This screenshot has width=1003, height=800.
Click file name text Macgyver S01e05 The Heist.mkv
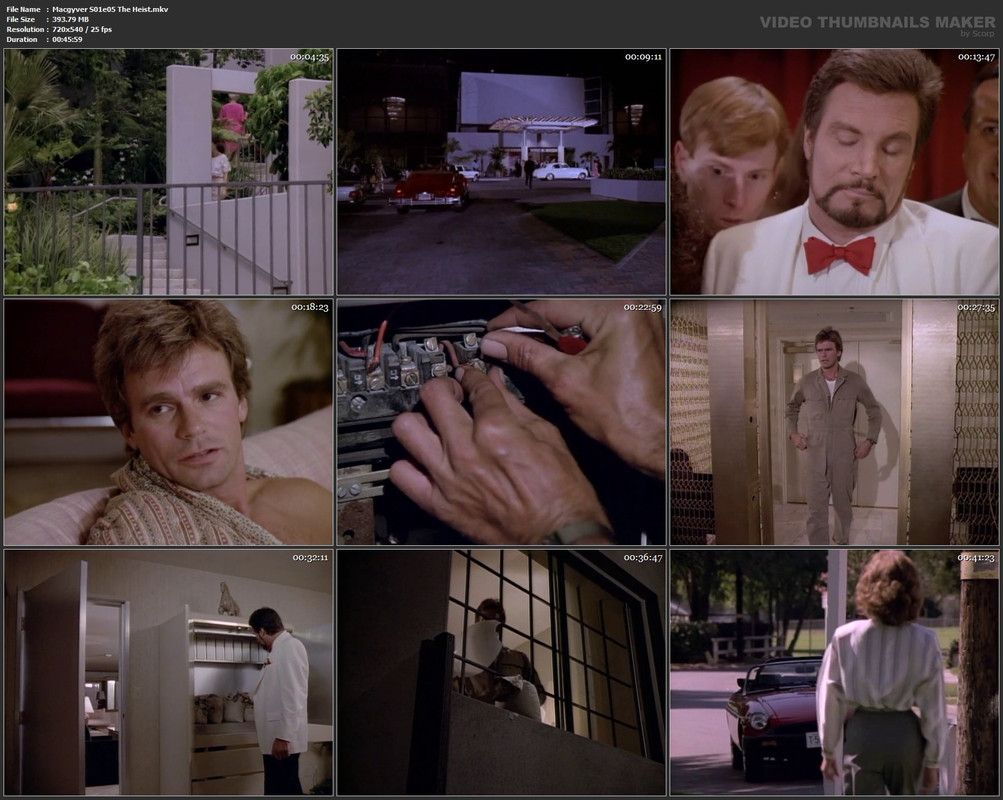(110, 10)
